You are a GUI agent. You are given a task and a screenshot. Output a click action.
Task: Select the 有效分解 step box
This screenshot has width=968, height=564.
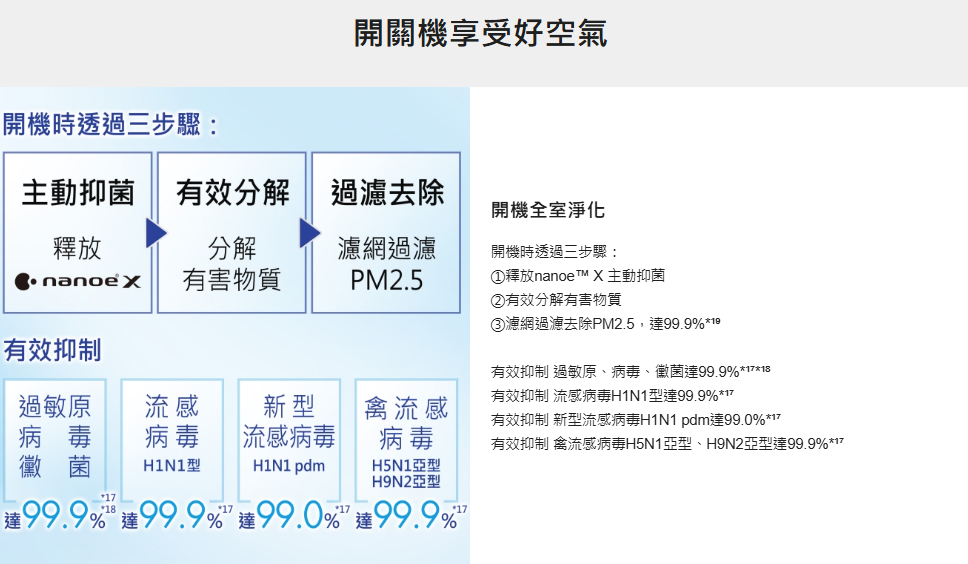point(232,232)
